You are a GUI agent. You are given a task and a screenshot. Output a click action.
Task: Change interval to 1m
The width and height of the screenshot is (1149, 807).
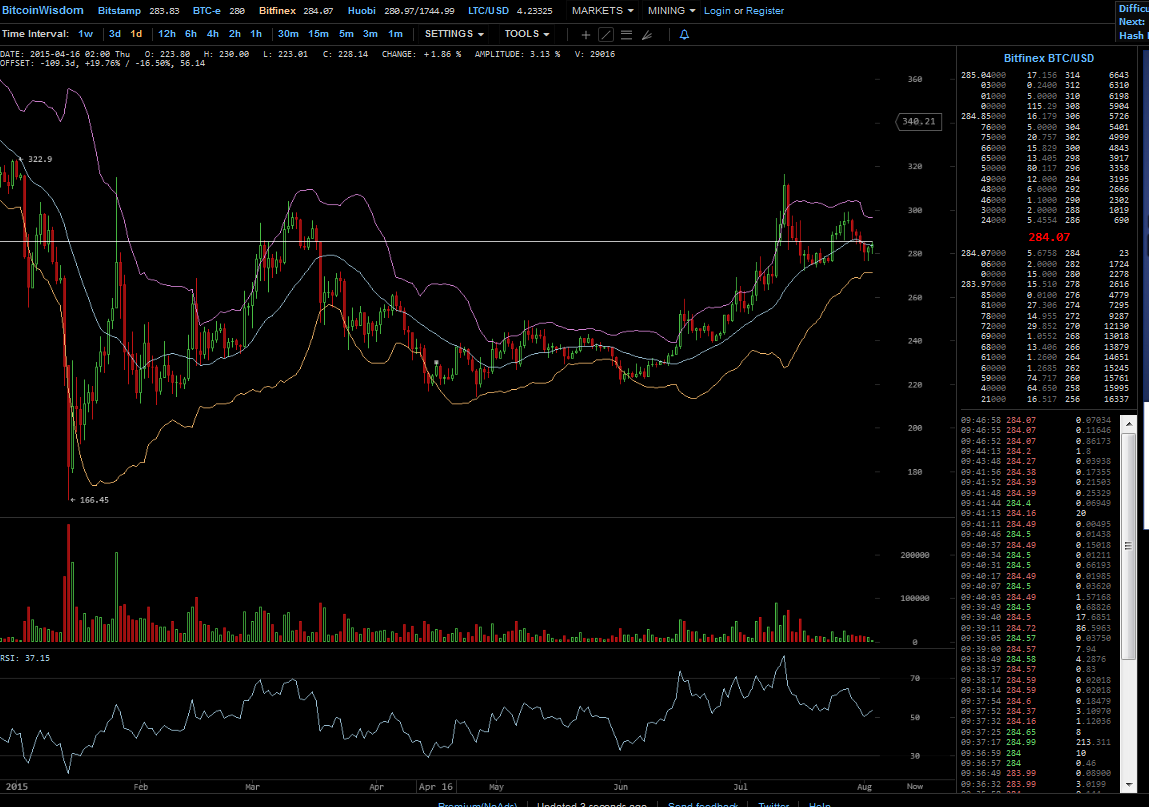tap(395, 34)
